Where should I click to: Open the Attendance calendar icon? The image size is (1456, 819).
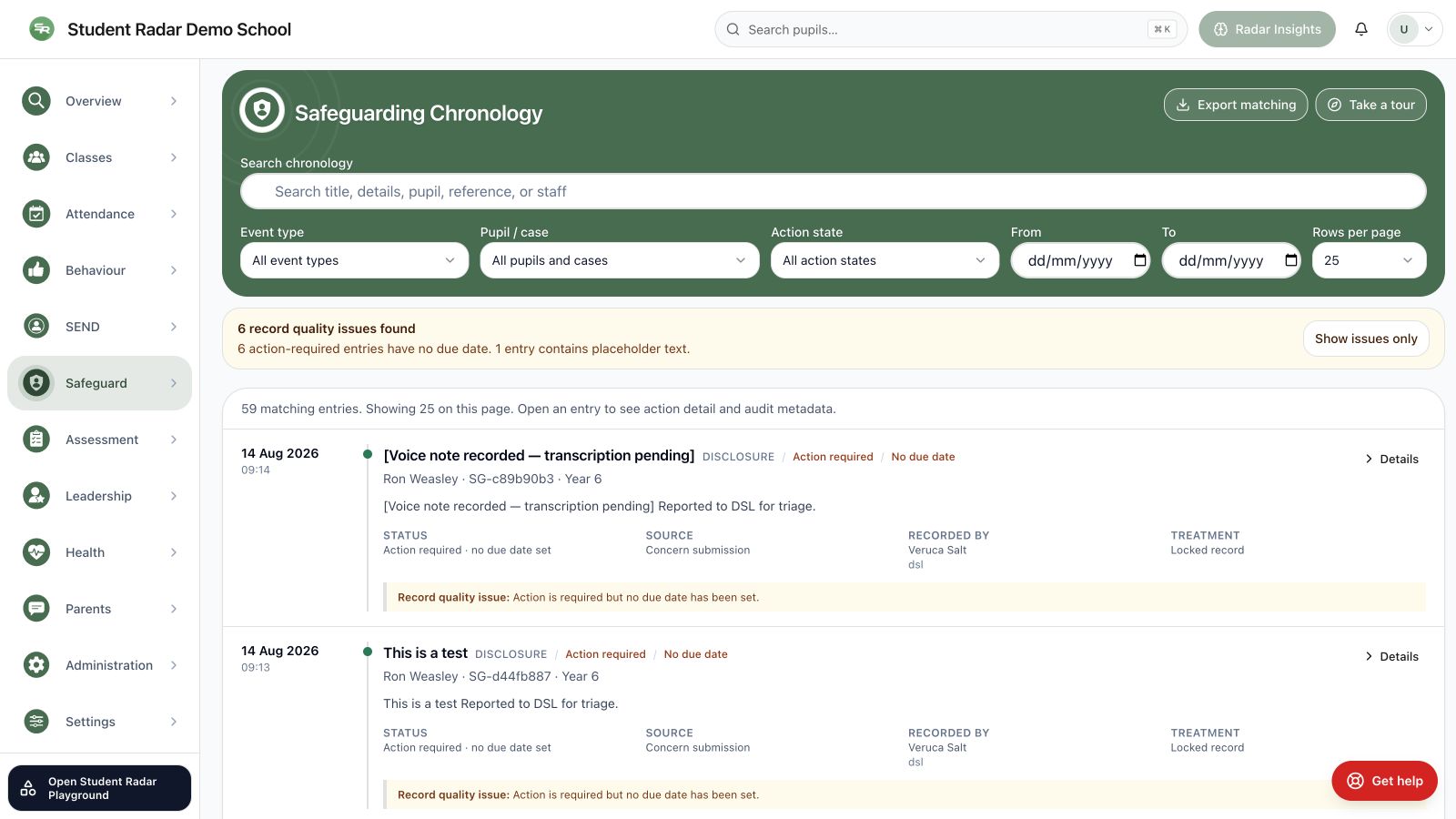pos(36,214)
